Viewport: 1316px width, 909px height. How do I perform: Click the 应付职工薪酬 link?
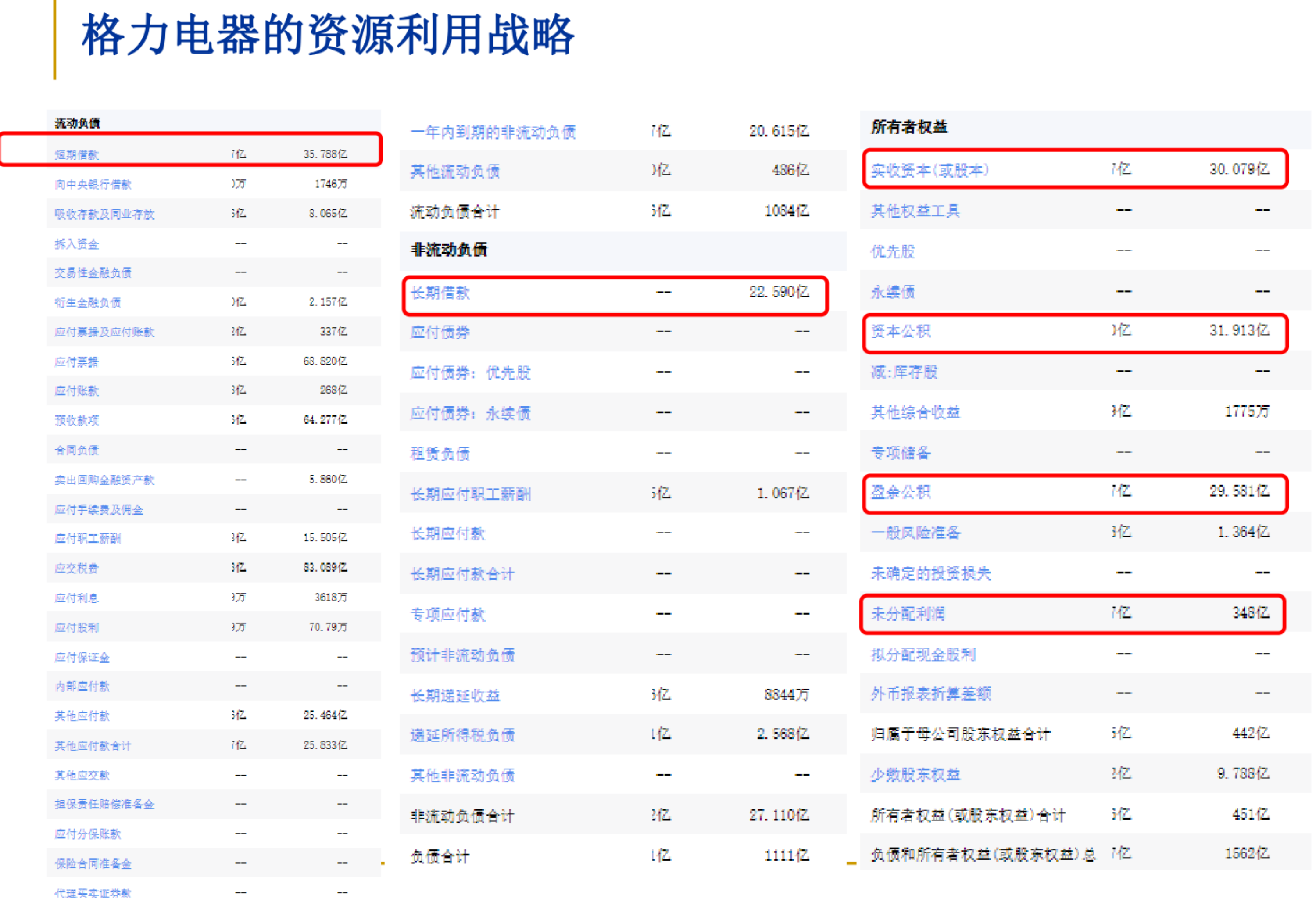coord(88,538)
